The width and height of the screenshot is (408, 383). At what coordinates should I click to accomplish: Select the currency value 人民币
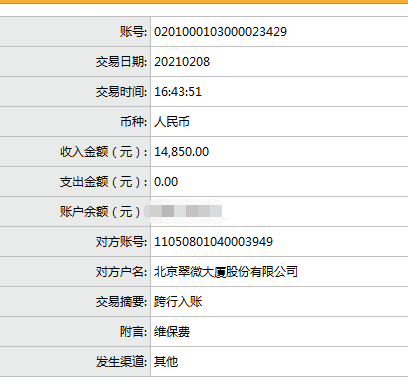coord(172,122)
